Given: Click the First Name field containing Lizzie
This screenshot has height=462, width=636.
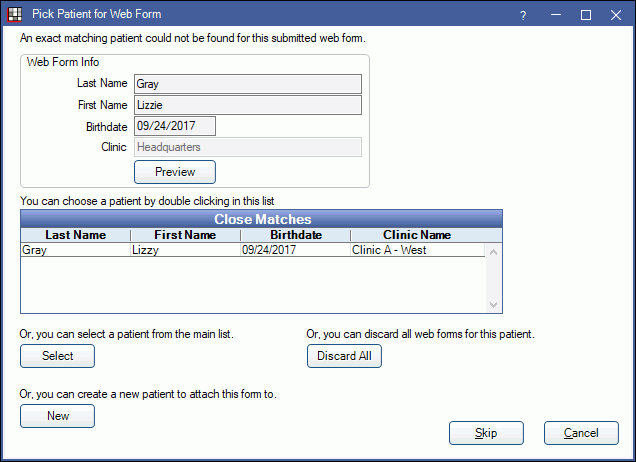Looking at the screenshot, I should (247, 105).
